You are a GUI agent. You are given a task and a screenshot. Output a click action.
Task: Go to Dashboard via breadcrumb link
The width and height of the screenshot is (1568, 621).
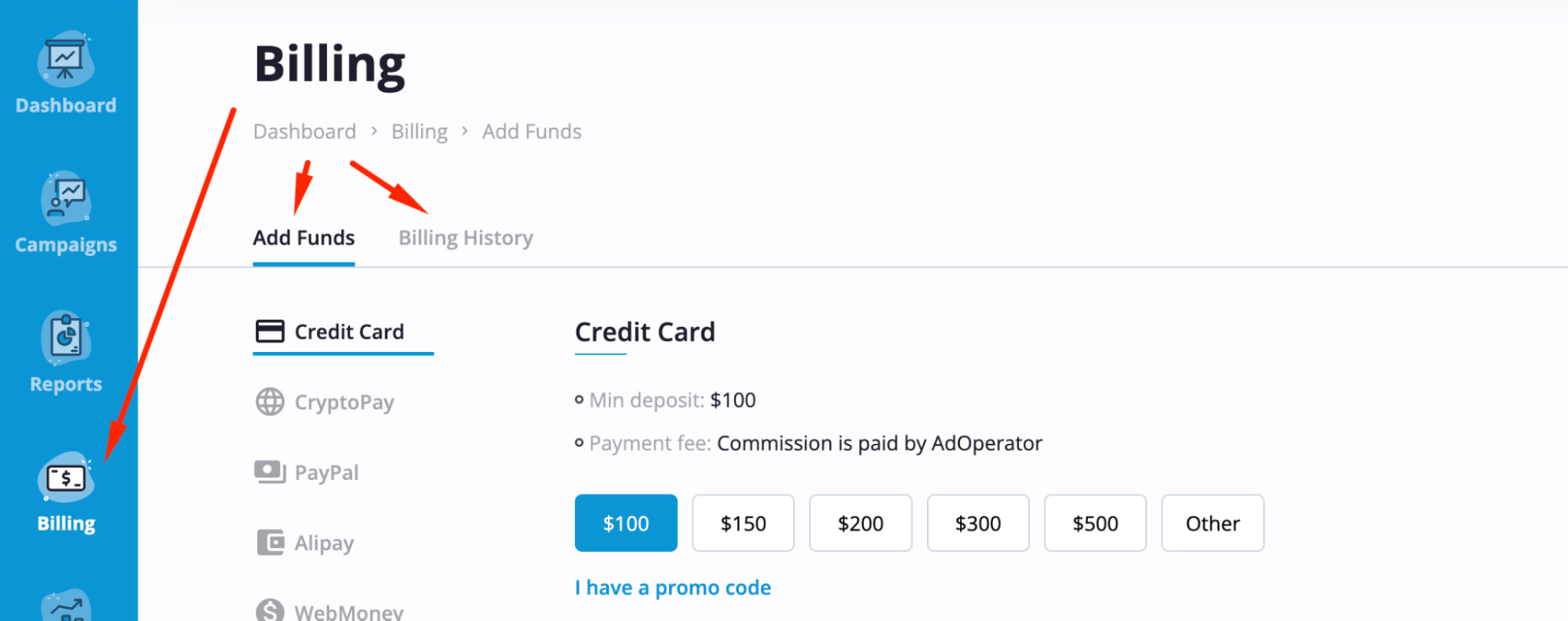point(304,131)
